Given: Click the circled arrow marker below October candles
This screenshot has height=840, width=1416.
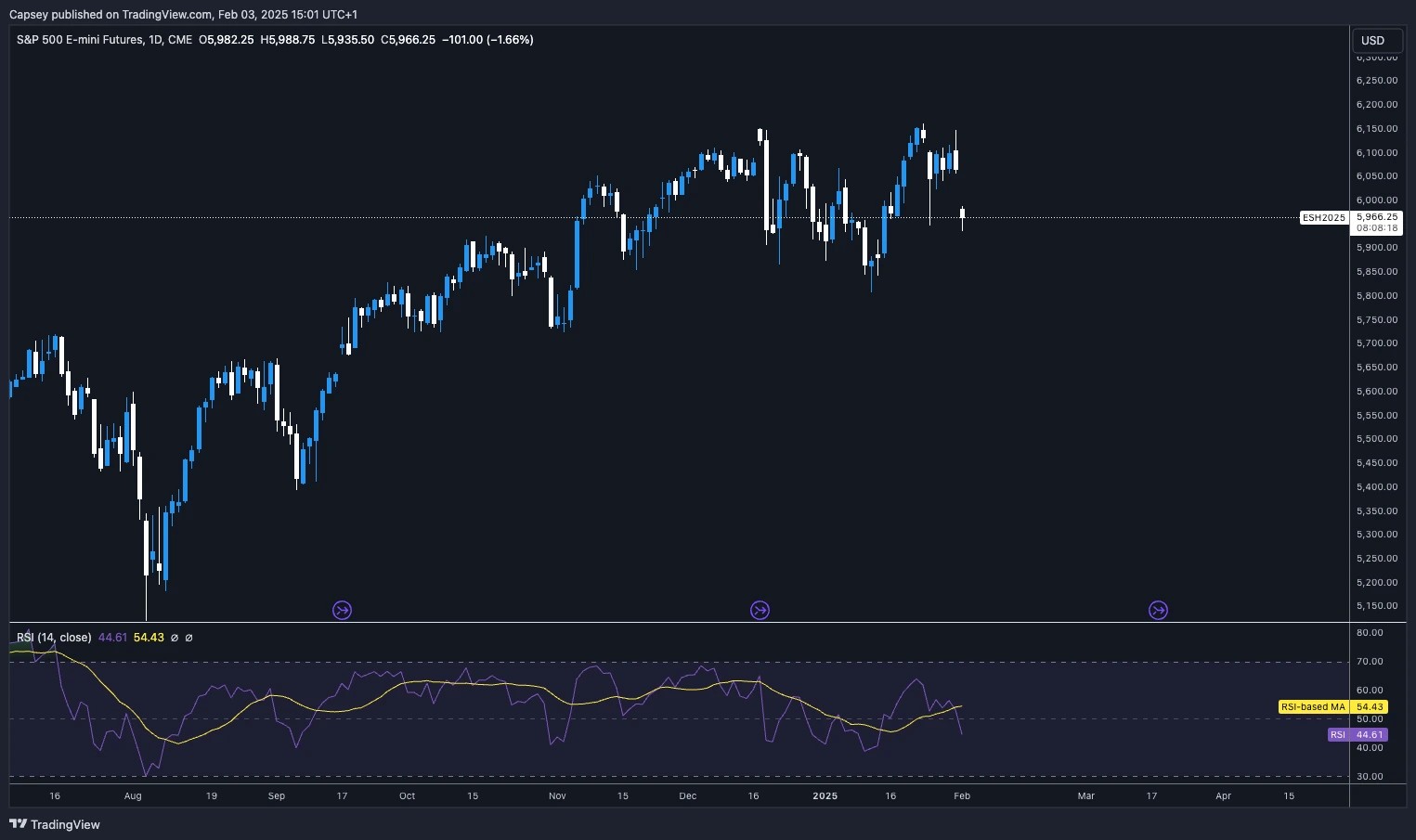Looking at the screenshot, I should pyautogui.click(x=342, y=610).
